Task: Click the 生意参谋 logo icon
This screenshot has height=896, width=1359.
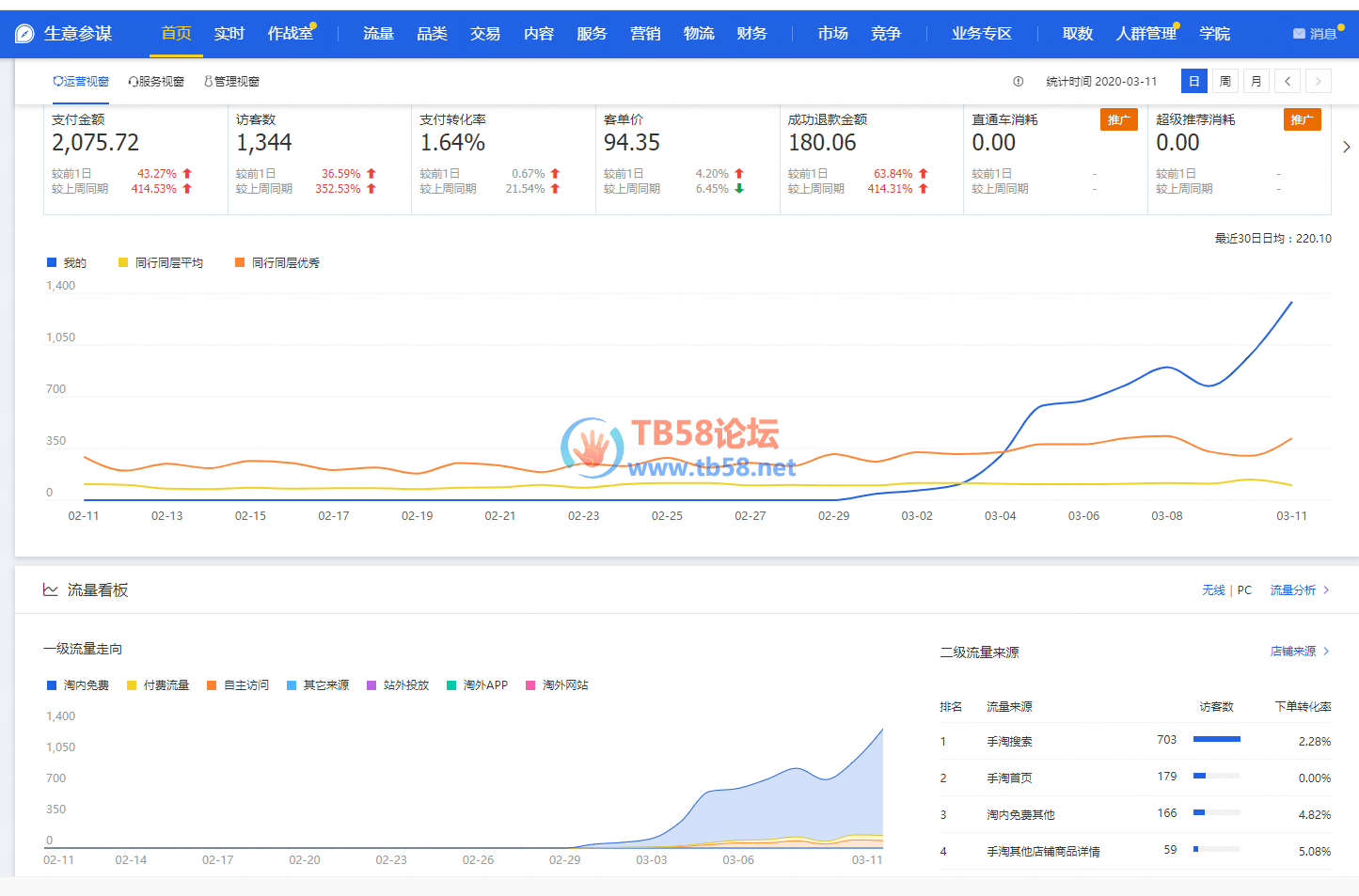Action: click(24, 34)
